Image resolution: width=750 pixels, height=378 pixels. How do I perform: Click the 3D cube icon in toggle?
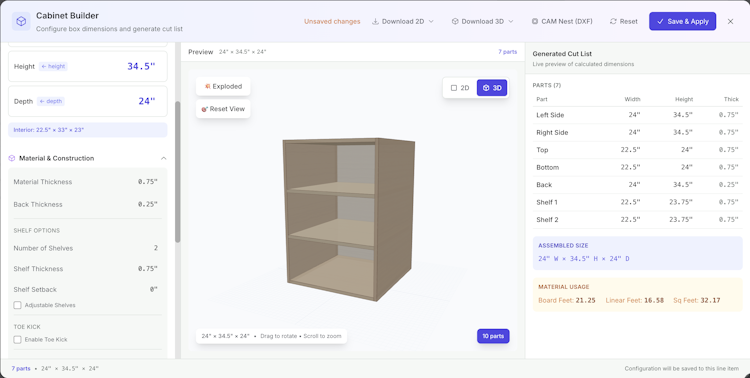click(x=486, y=88)
